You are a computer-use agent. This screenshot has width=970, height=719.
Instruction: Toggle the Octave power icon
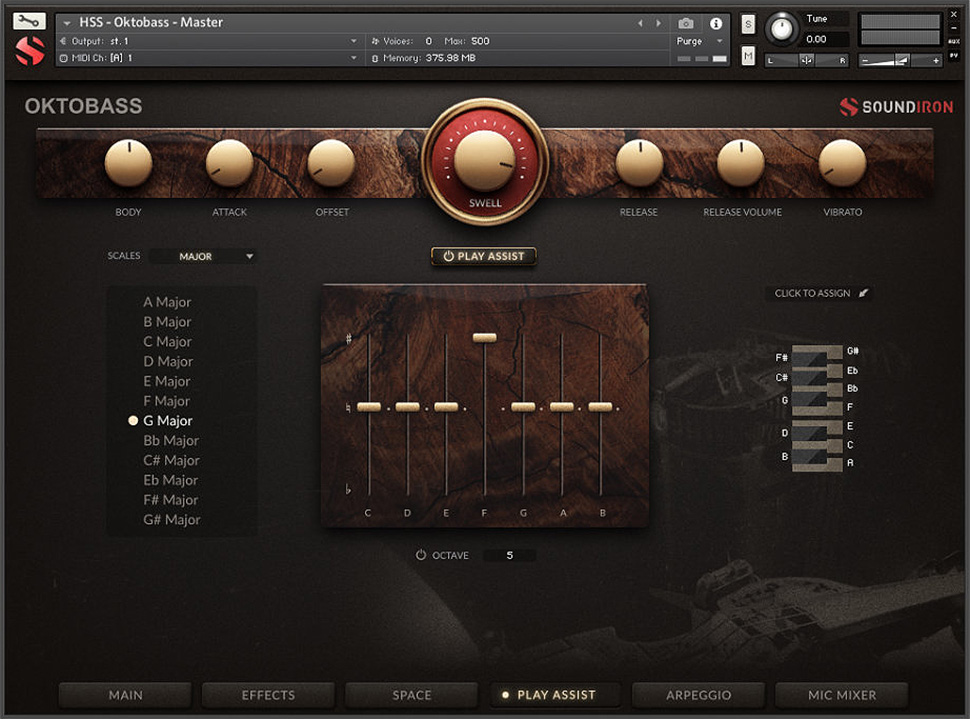coord(421,555)
